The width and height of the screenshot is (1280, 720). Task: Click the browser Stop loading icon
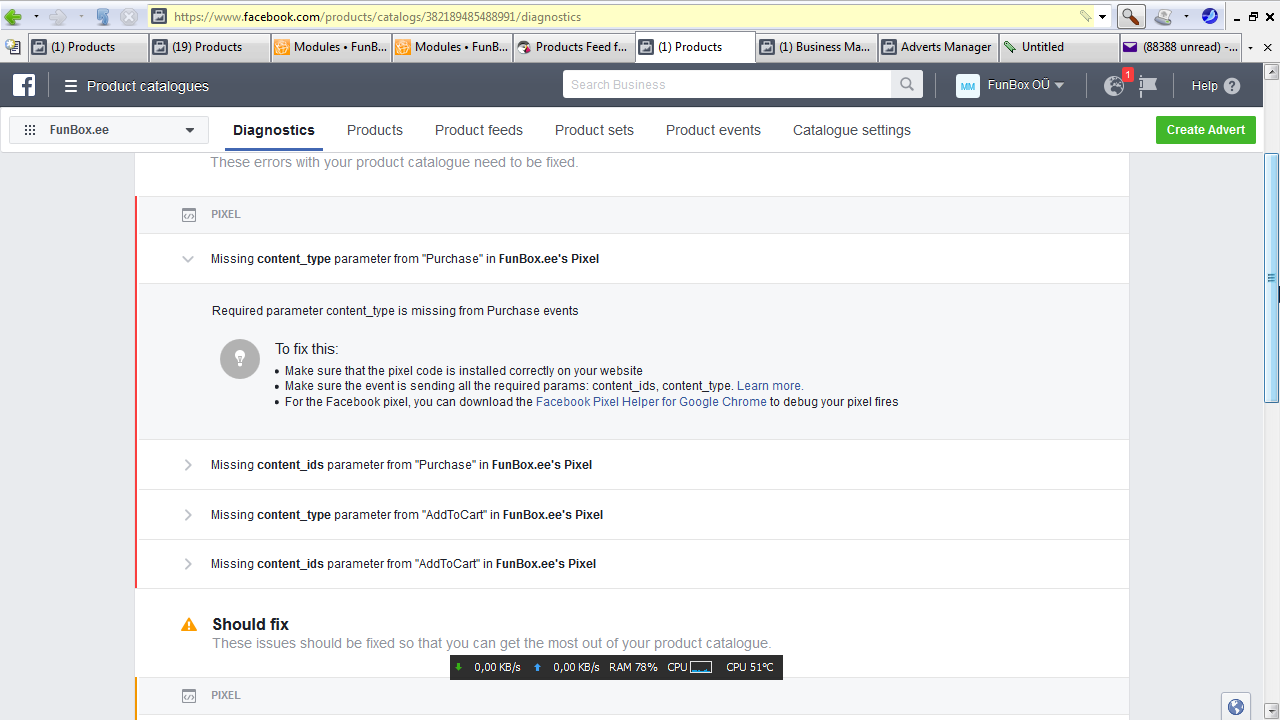point(129,17)
